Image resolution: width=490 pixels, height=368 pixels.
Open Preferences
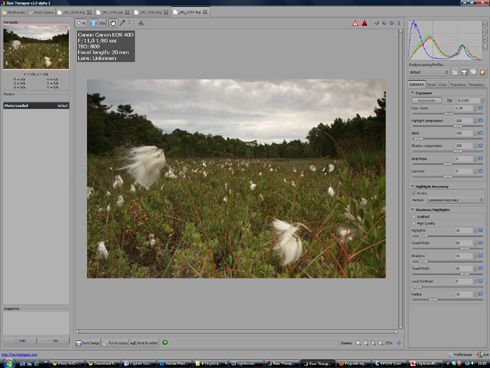click(460, 355)
